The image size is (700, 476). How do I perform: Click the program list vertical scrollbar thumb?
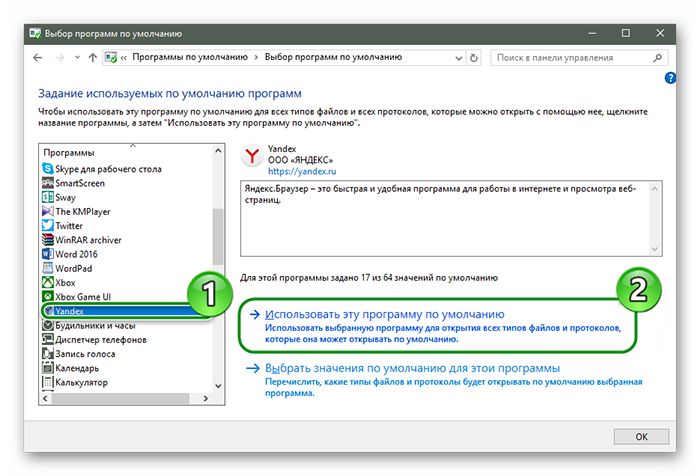click(218, 237)
